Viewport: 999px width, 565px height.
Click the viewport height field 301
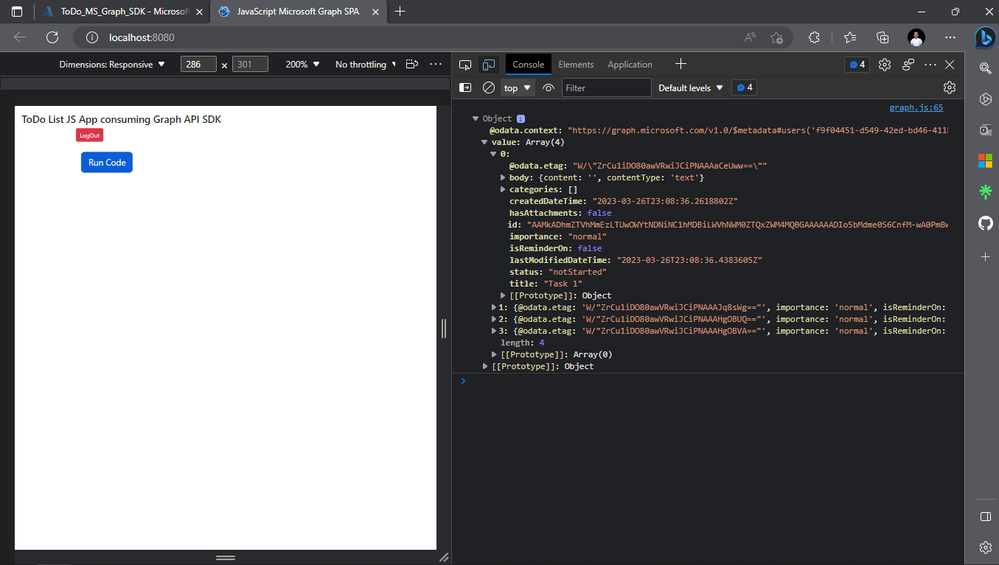pos(250,64)
